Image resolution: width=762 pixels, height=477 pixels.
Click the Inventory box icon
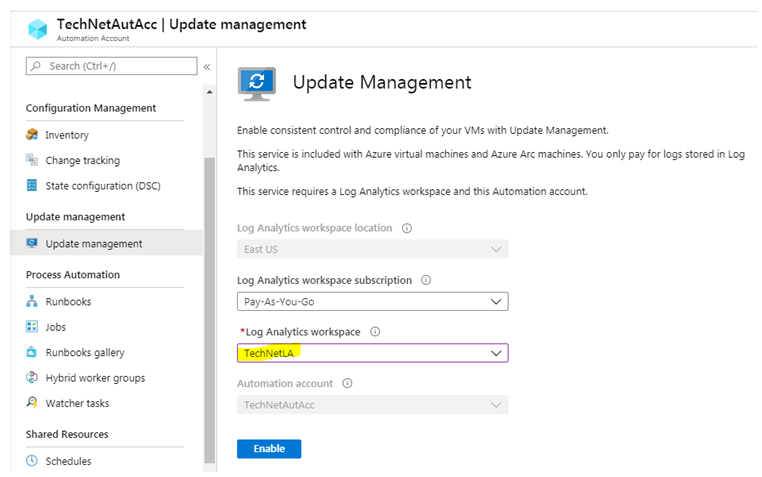pyautogui.click(x=32, y=135)
